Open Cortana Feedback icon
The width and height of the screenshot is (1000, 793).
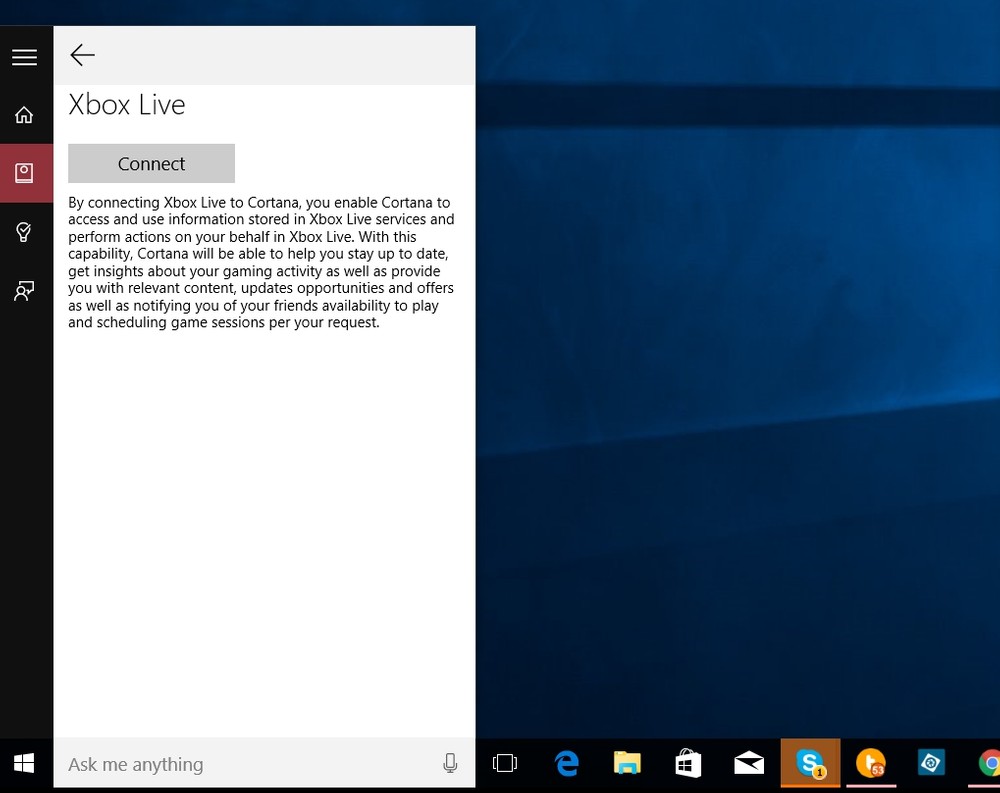pyautogui.click(x=24, y=291)
